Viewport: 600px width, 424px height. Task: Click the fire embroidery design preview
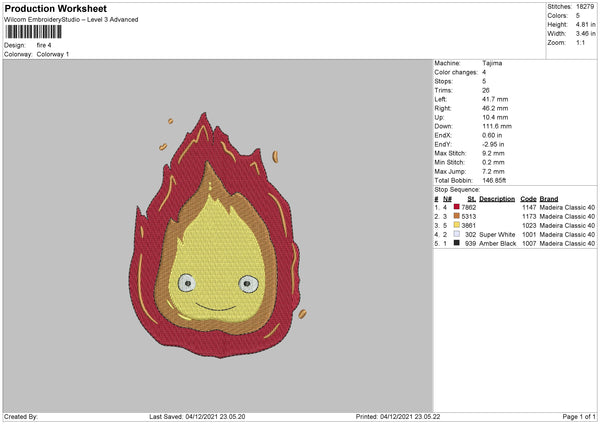tap(215, 235)
